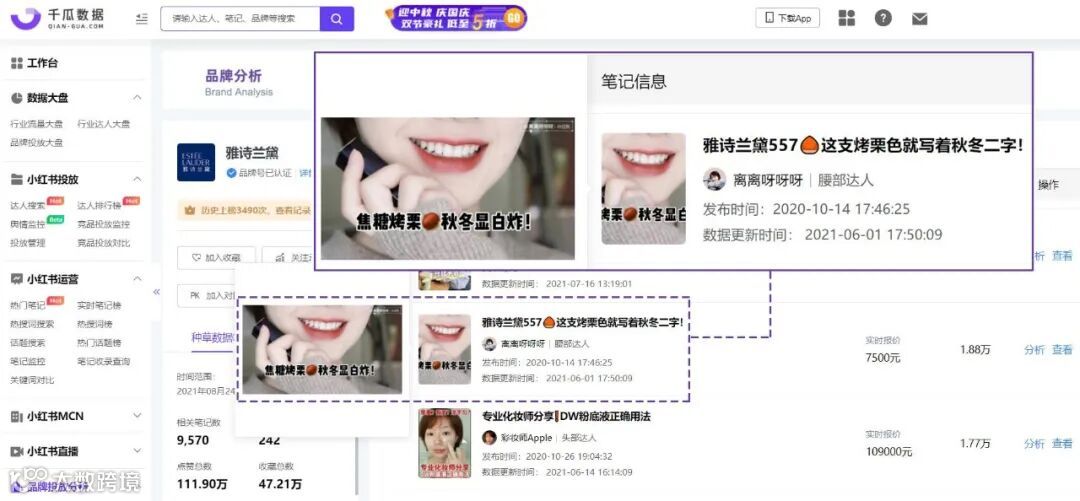Click the 数据大盘 pie chart icon
This screenshot has height=501, width=1080.
click(17, 98)
